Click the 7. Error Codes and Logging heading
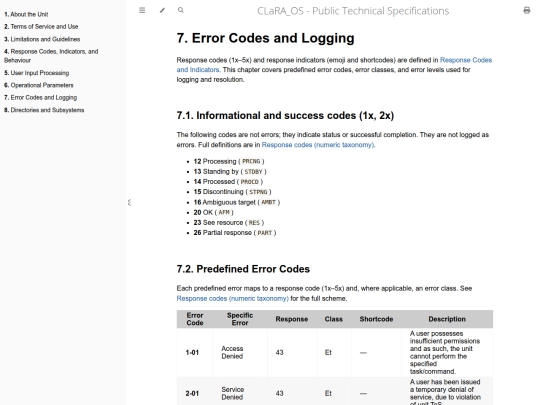Image resolution: width=540 pixels, height=405 pixels. pos(266,38)
